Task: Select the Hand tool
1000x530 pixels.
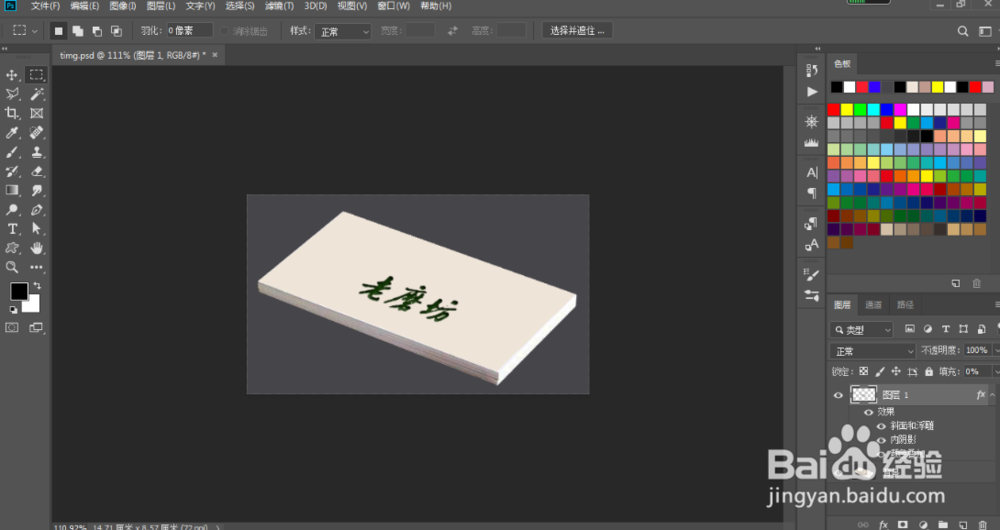Action: click(36, 248)
